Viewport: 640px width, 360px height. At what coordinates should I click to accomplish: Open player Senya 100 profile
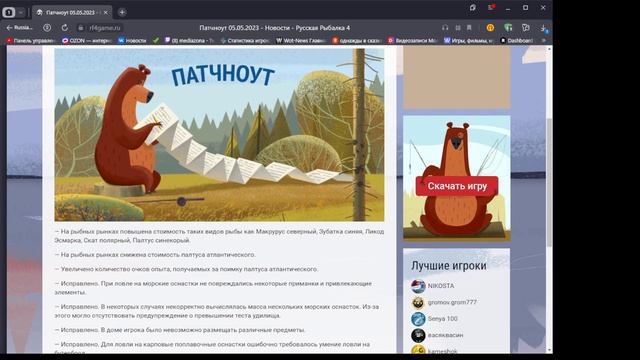tap(442, 319)
